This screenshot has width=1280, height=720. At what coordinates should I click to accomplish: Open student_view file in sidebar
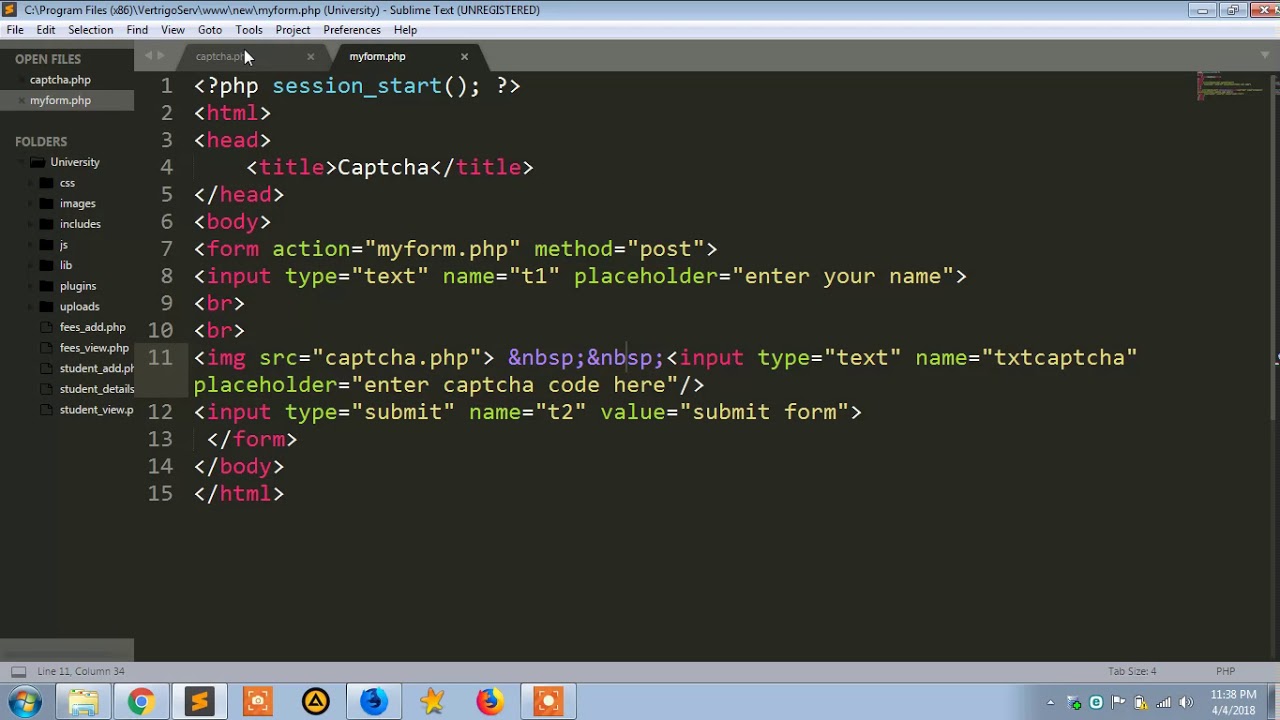97,410
